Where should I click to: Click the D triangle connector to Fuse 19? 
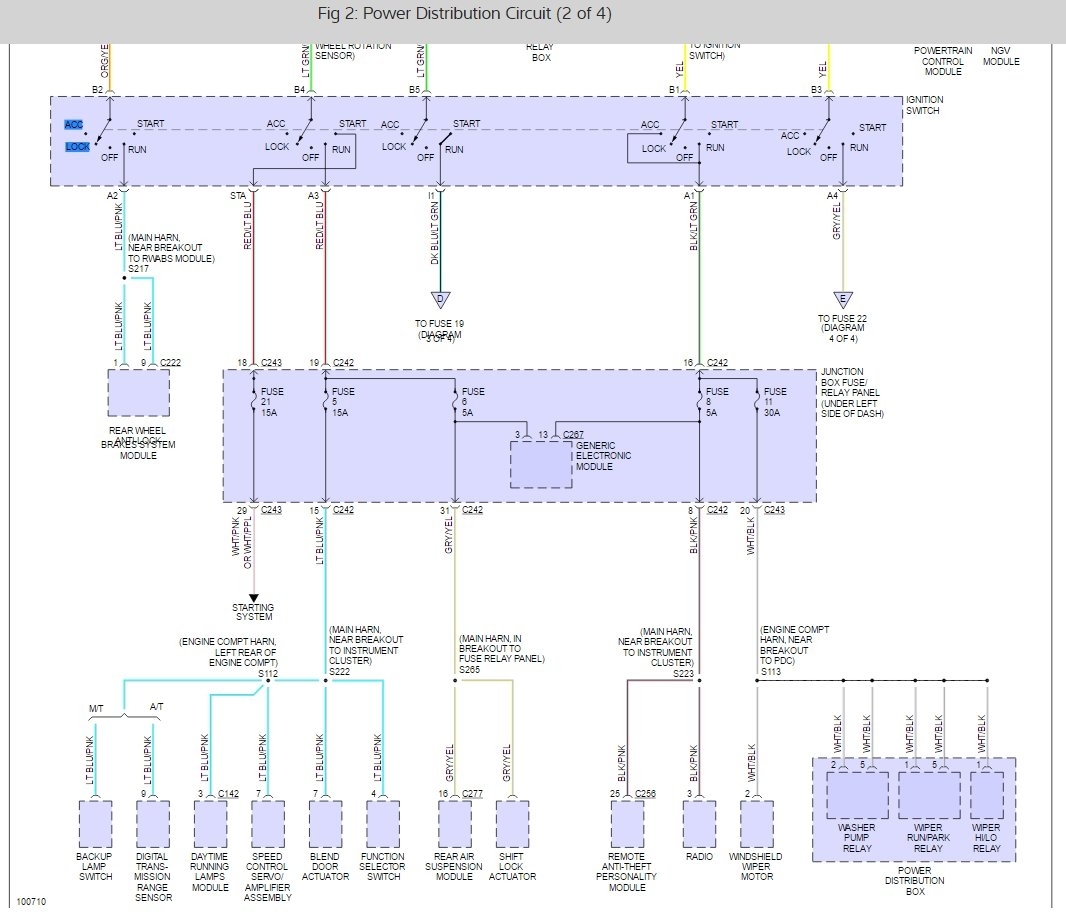441,299
